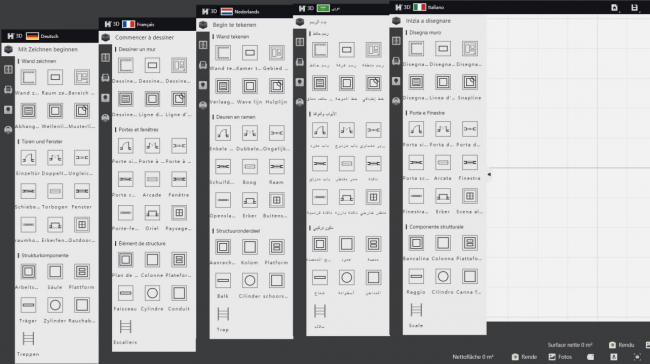650x364 pixels.
Task: Open Mit Zeichnen beginnen tab
Action: pos(48,49)
